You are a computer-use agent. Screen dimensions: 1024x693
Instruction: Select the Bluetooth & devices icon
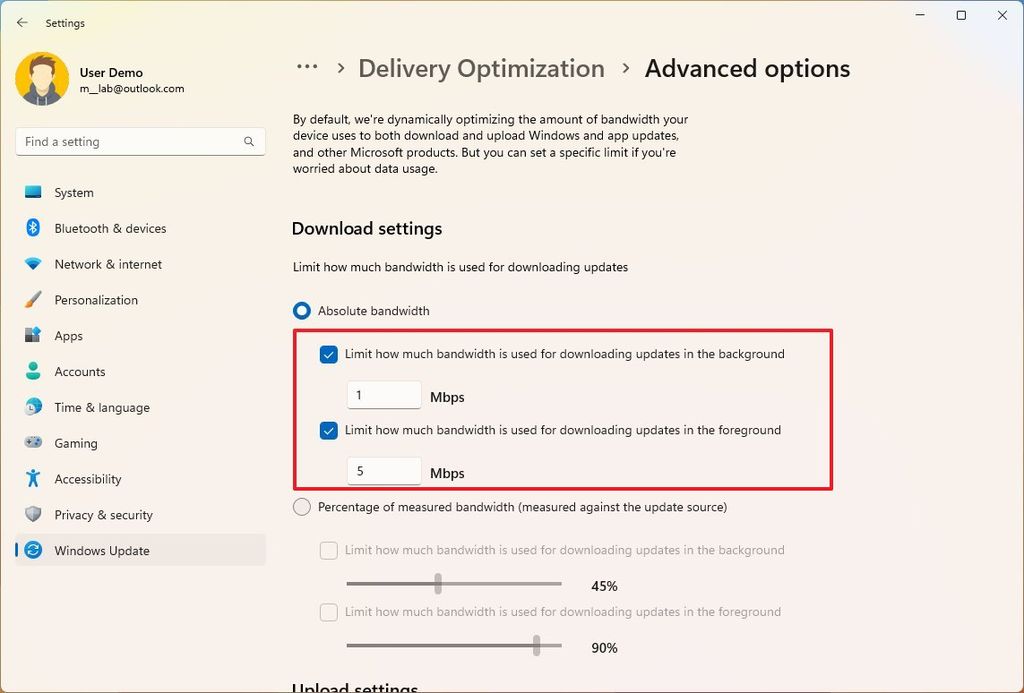(x=33, y=228)
